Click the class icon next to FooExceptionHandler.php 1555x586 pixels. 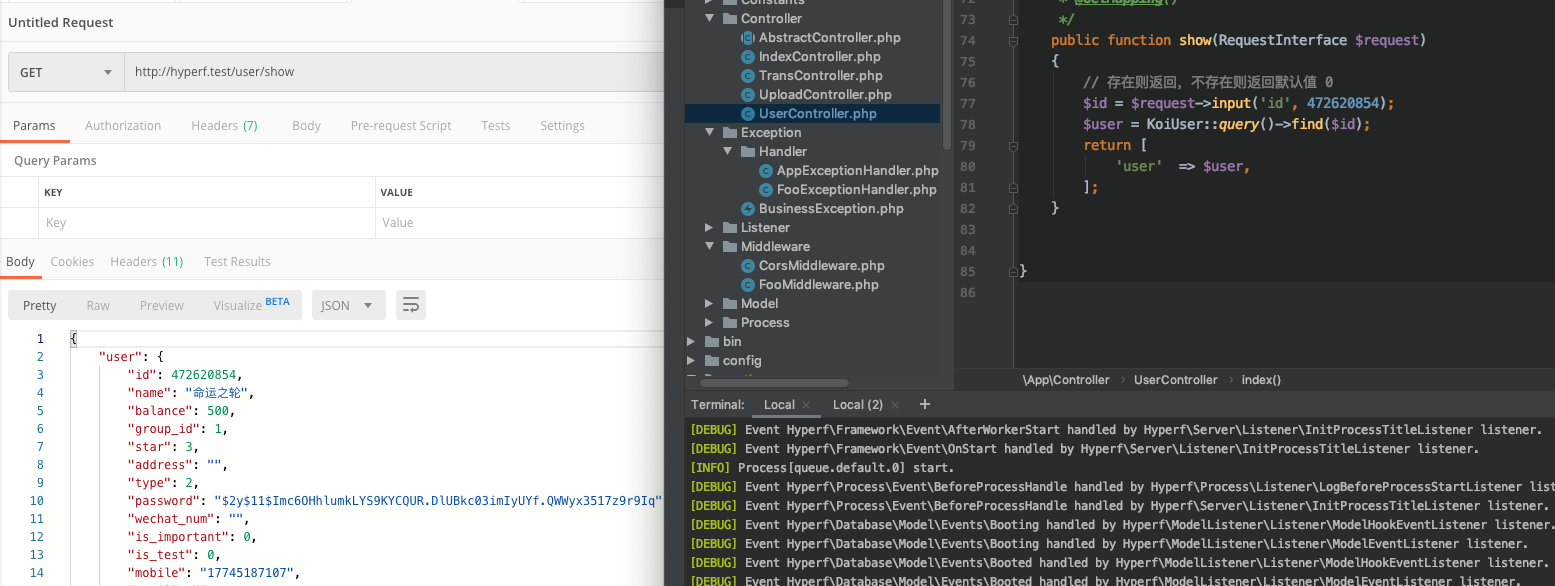765,189
